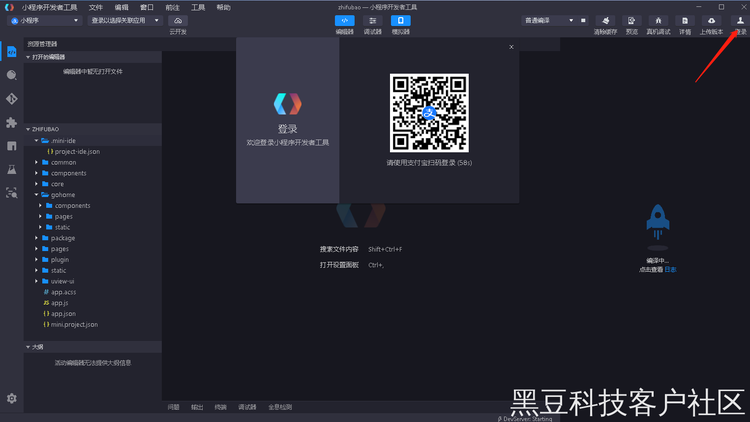
Task: Toggle the 调试器 debugger panel button
Action: click(x=373, y=21)
